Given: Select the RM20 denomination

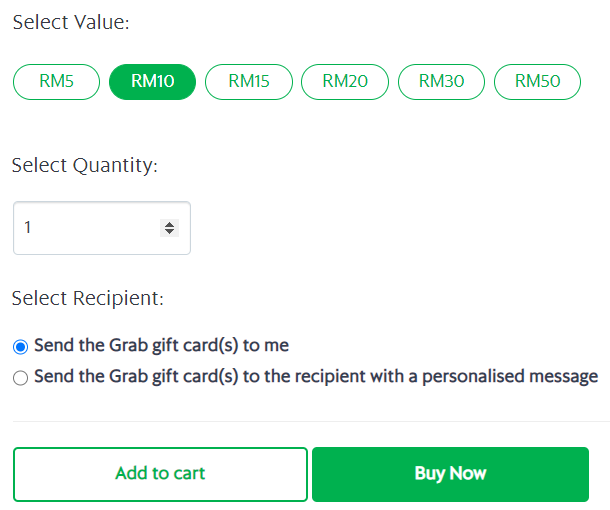Looking at the screenshot, I should 345,82.
